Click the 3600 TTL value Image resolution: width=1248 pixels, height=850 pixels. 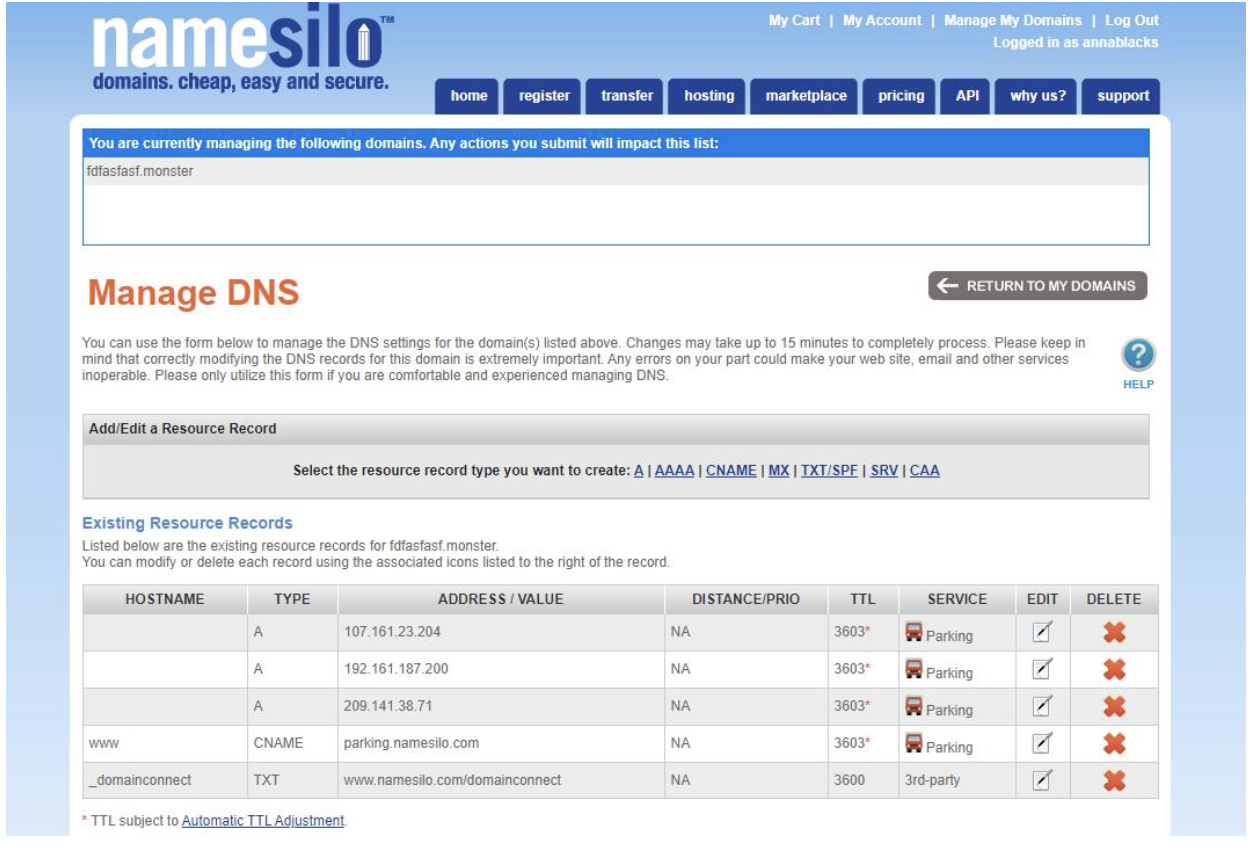pyautogui.click(x=849, y=780)
